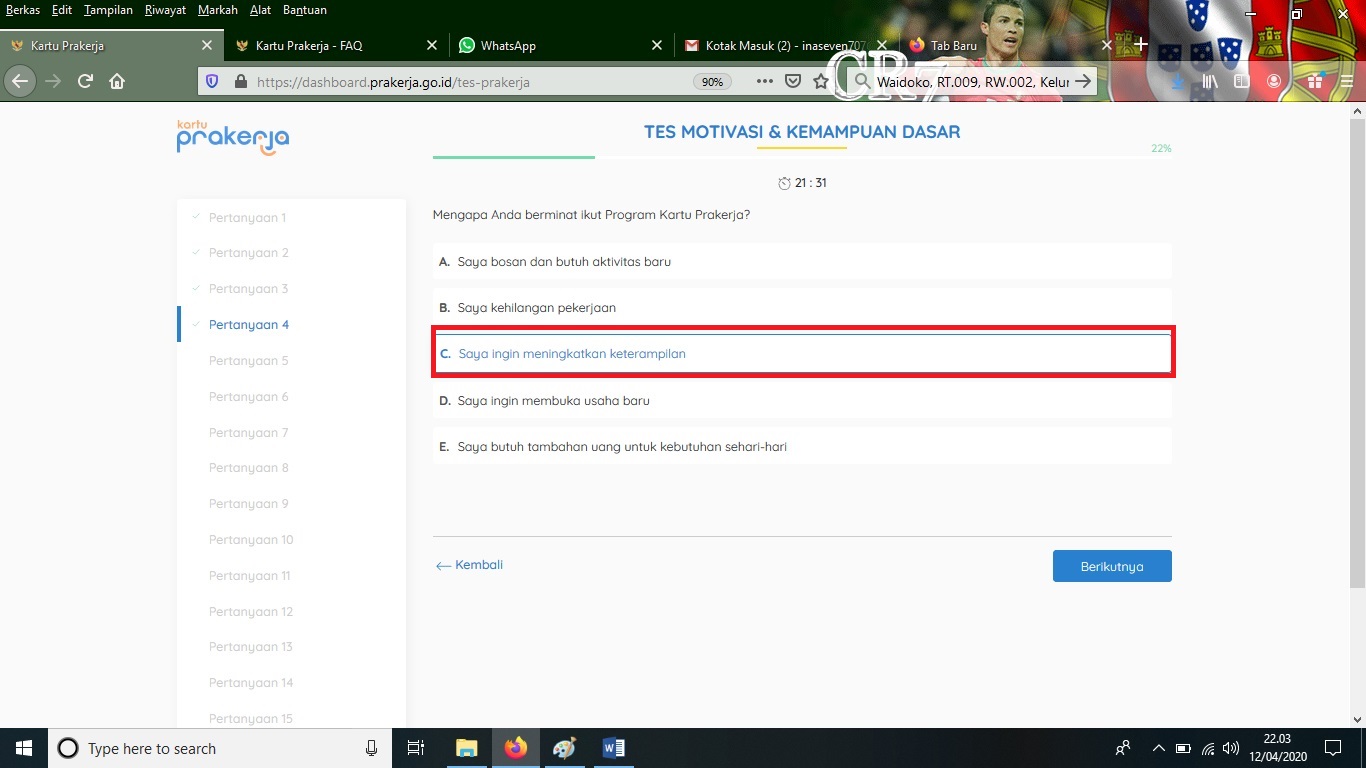Toggle the sidebar view icon

click(1241, 82)
